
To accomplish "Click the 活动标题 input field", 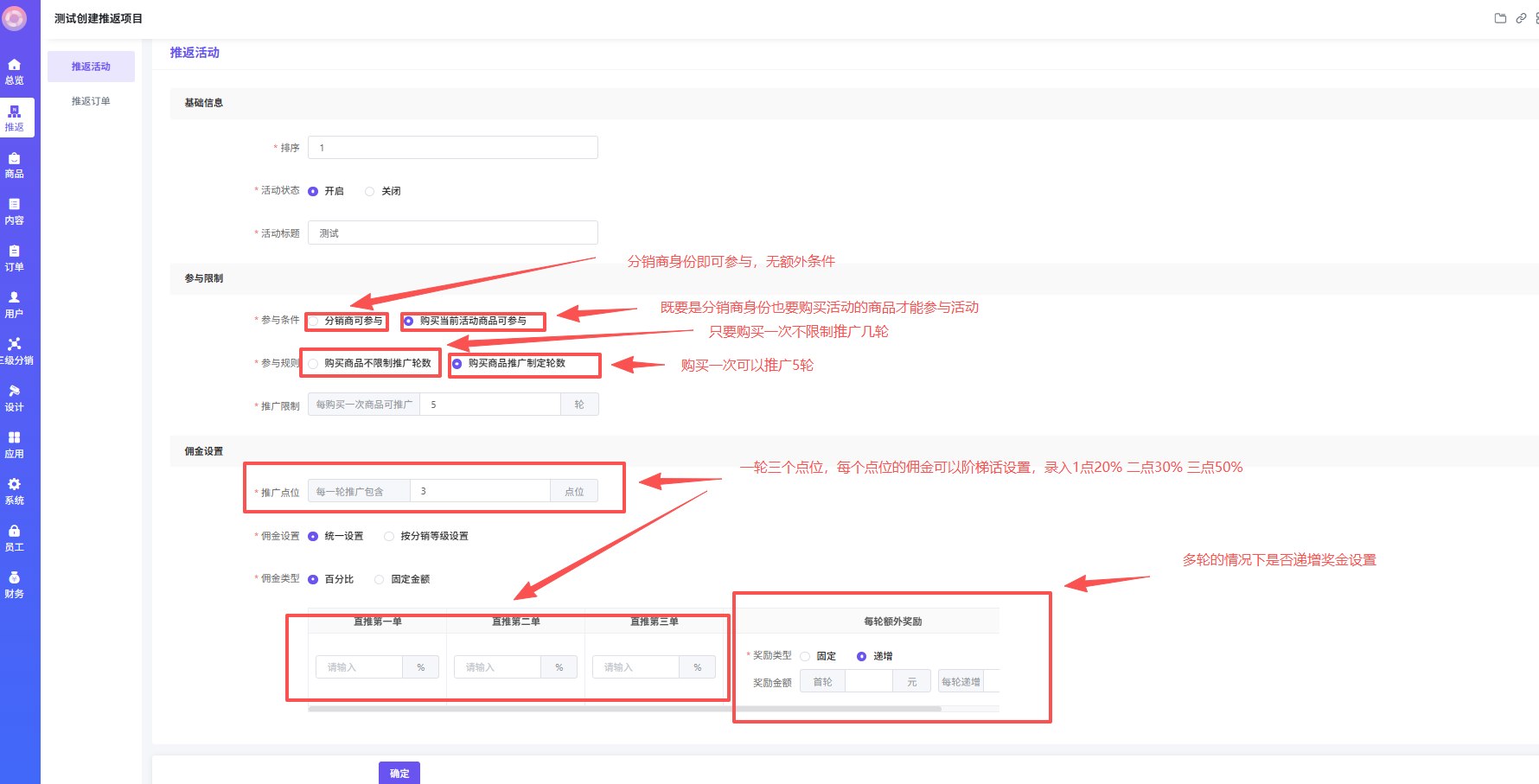I will (x=452, y=233).
